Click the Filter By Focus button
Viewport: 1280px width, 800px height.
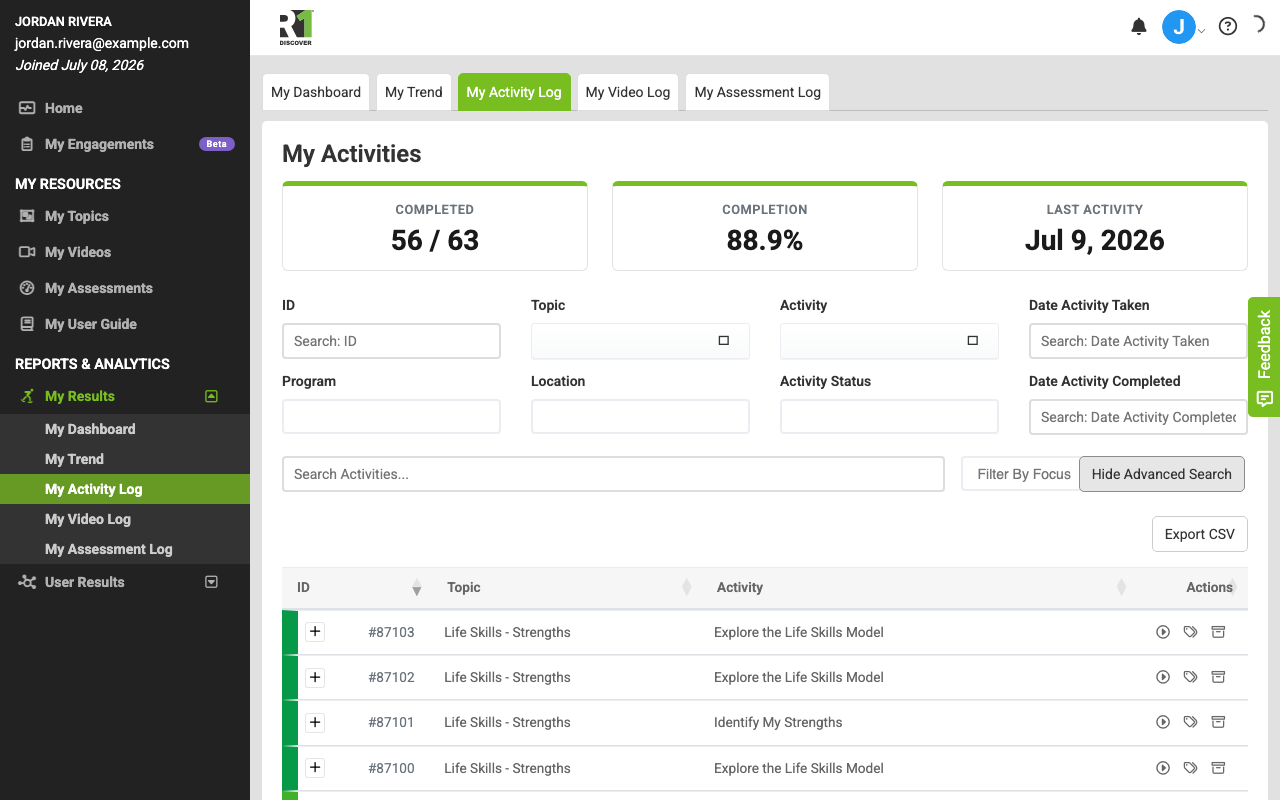click(x=1021, y=474)
